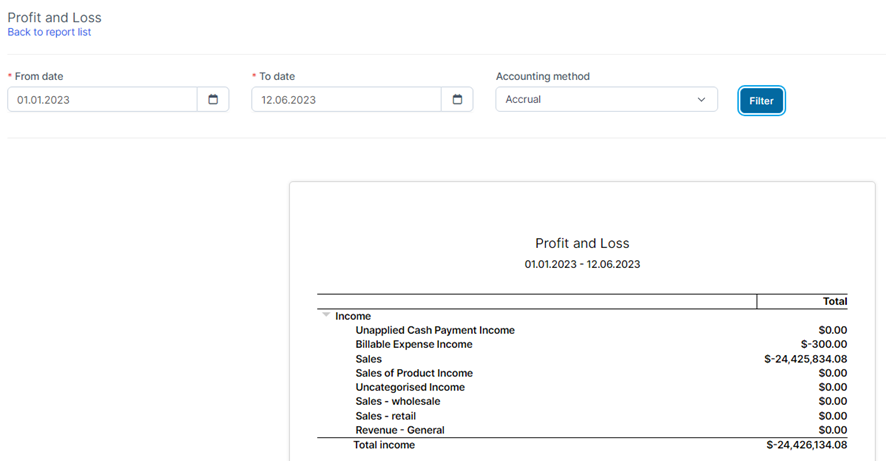Click the Accounting method label
Viewport: 886px width, 461px height.
[x=542, y=76]
